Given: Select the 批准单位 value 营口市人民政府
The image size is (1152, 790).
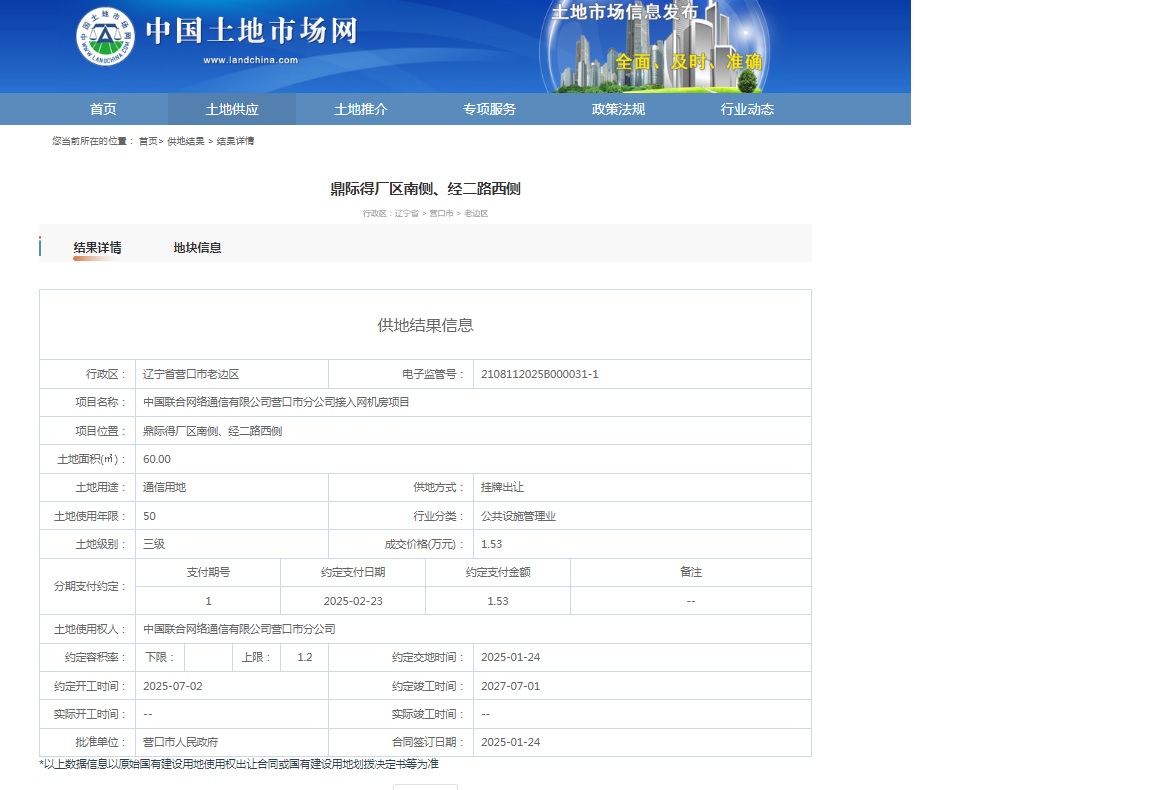Looking at the screenshot, I should 180,742.
